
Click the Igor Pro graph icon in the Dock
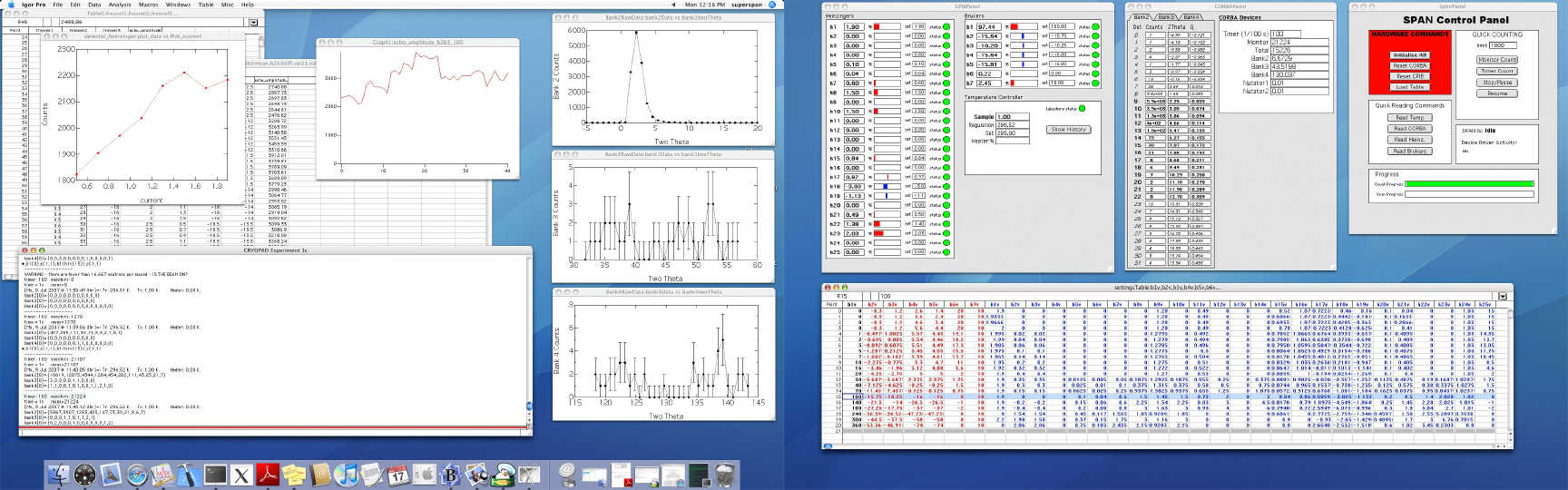tap(162, 474)
